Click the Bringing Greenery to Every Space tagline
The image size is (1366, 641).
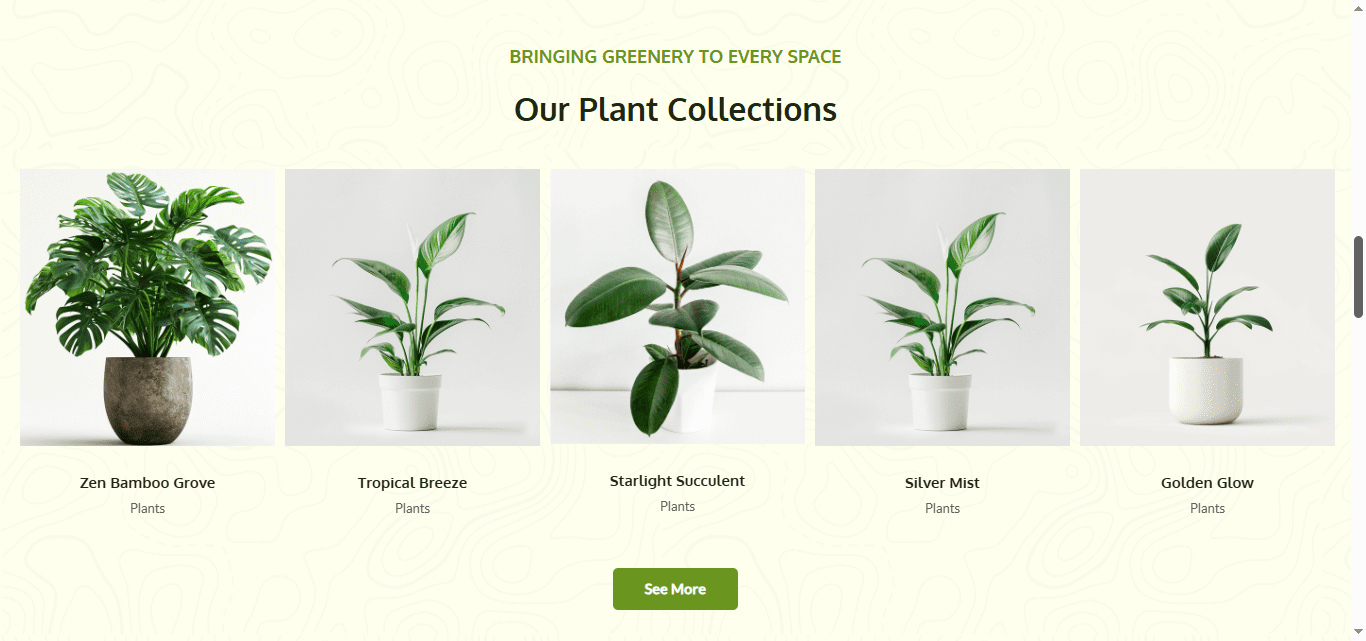(675, 57)
